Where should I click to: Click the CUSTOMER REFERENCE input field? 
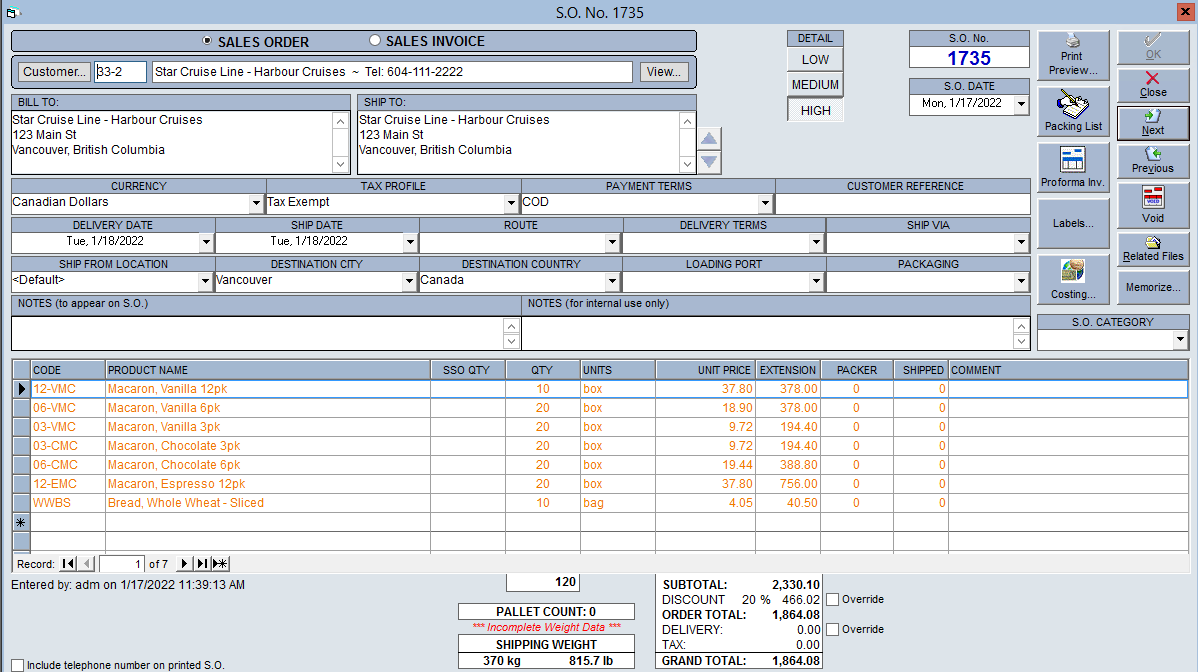click(903, 203)
